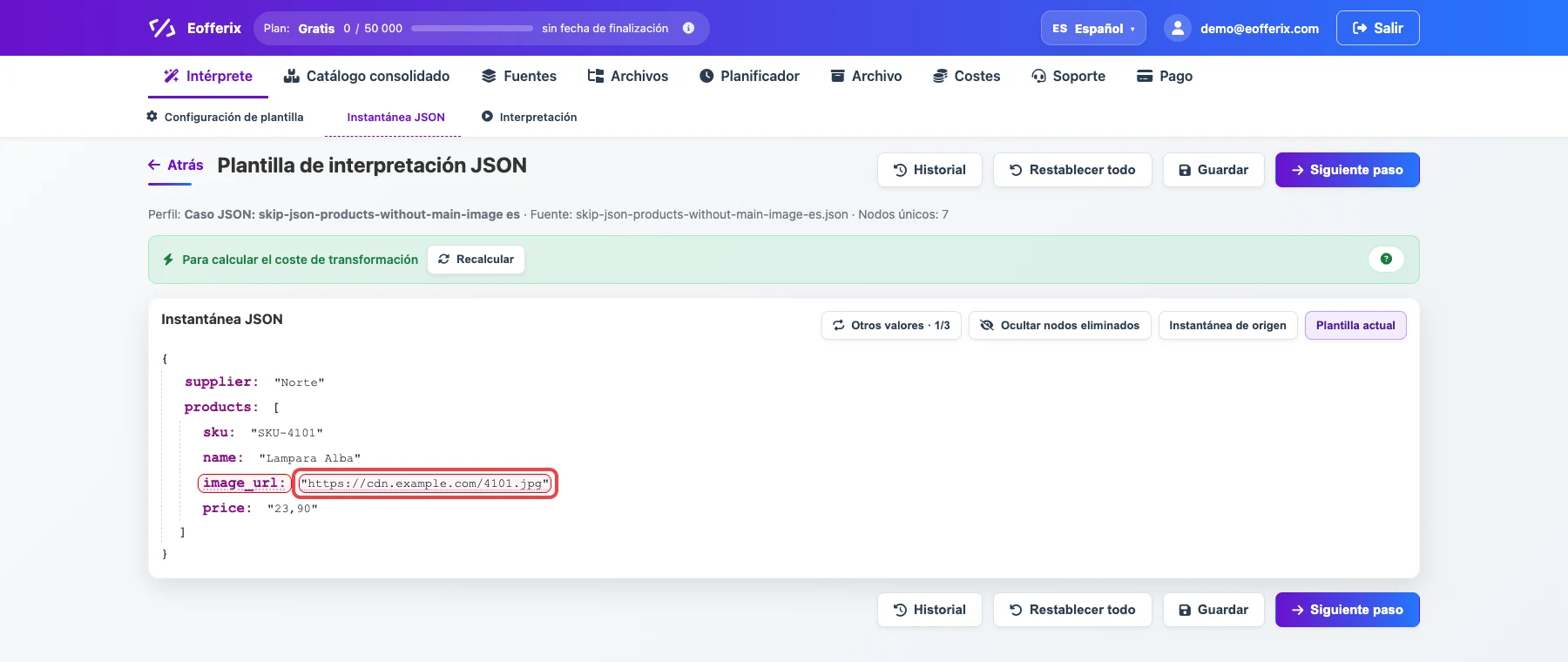
Task: Click the top Siguiente paso button
Action: click(1348, 170)
